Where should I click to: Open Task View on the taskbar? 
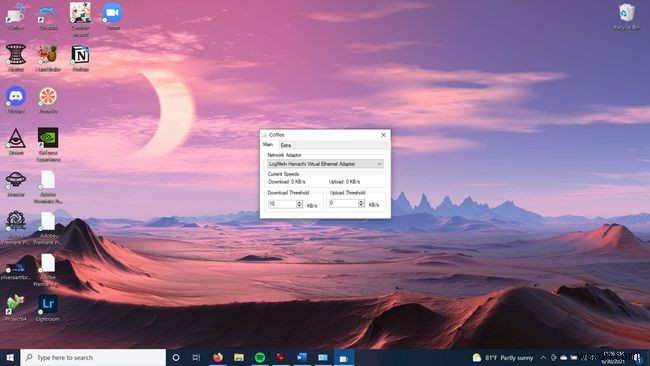(x=196, y=357)
